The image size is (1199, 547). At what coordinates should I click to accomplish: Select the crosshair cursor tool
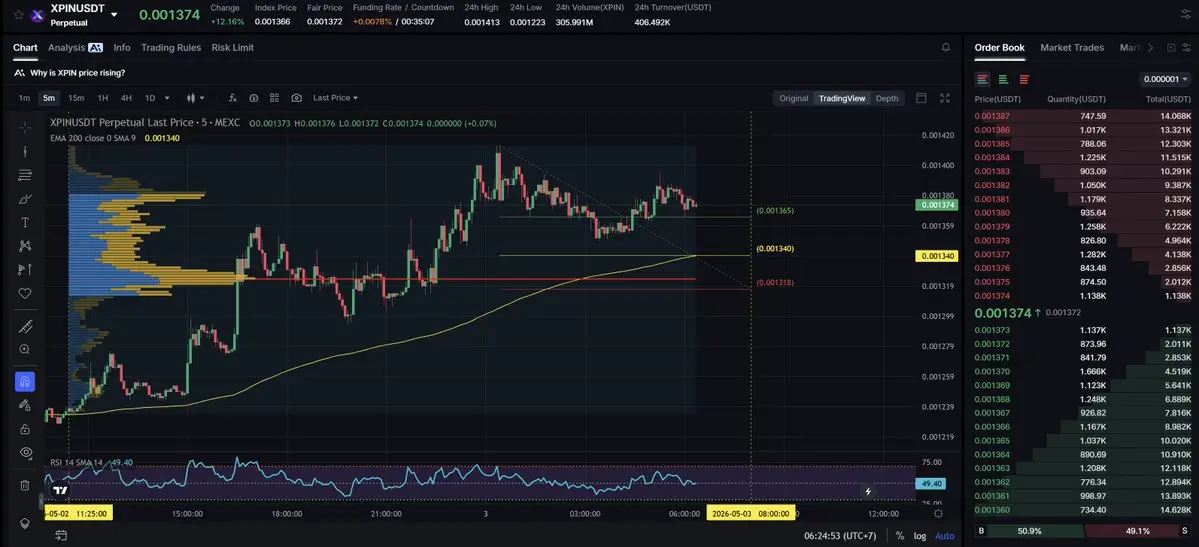24,127
